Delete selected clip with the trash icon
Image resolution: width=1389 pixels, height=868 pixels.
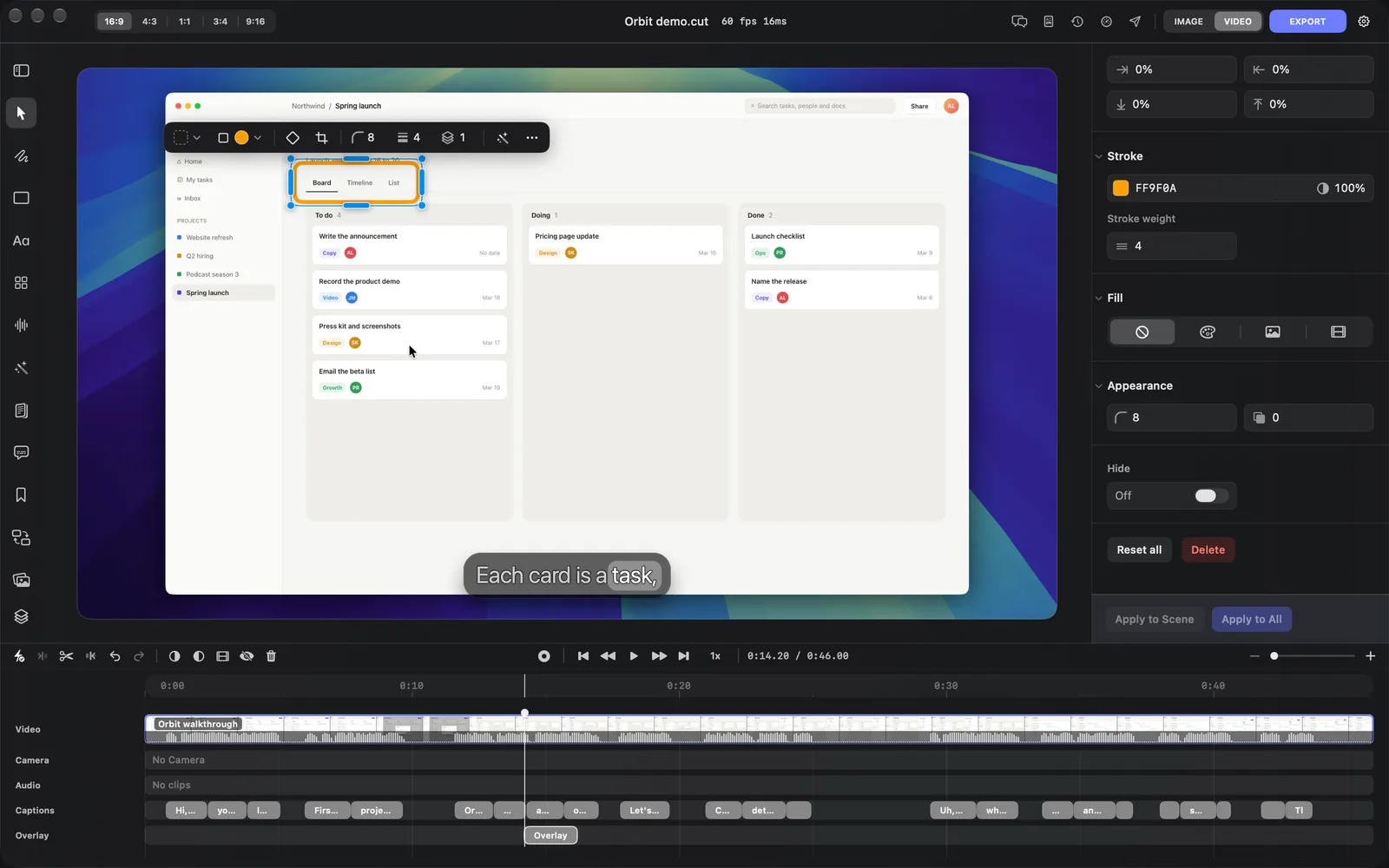coord(271,656)
